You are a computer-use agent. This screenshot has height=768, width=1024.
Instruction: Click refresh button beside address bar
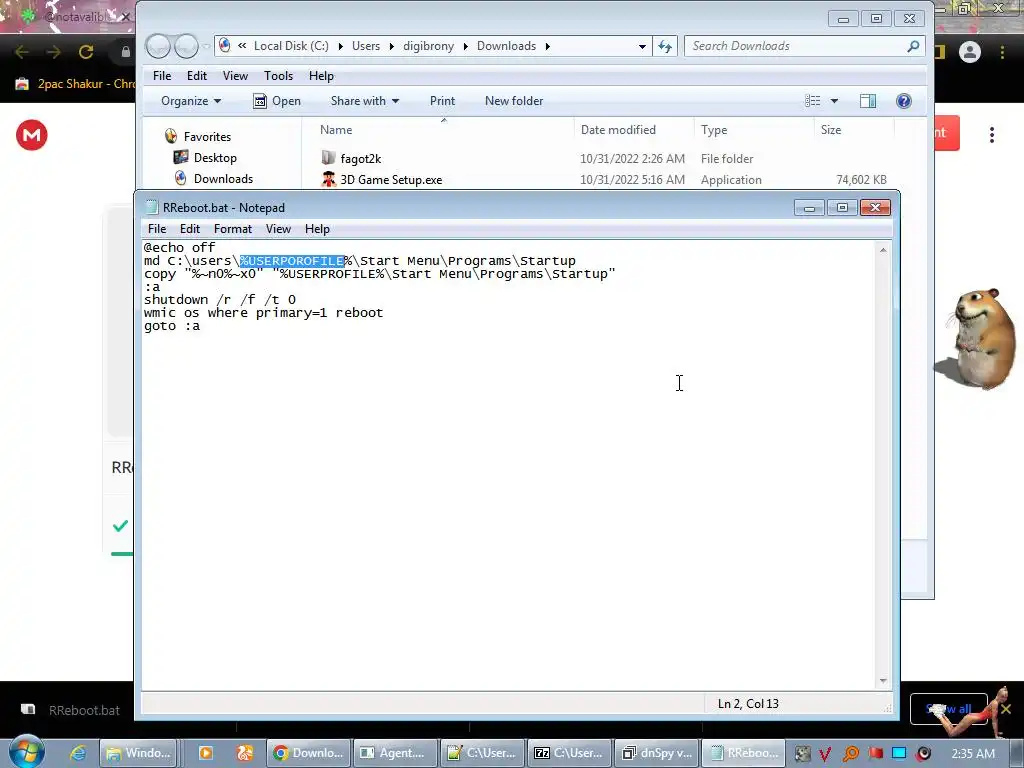pyautogui.click(x=665, y=46)
